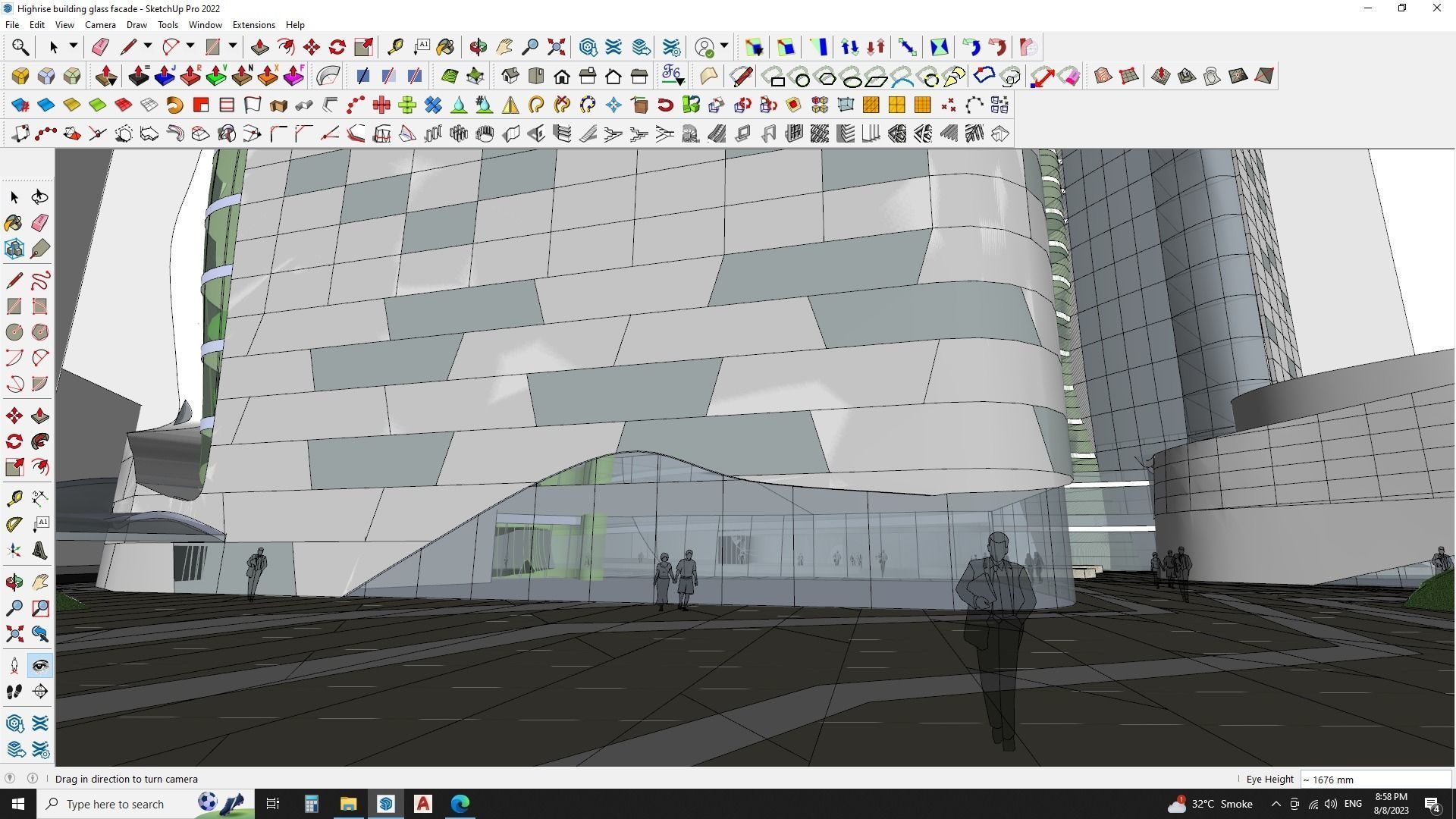Activate the Paint Bucket tool
This screenshot has width=1456, height=819.
pos(13,222)
